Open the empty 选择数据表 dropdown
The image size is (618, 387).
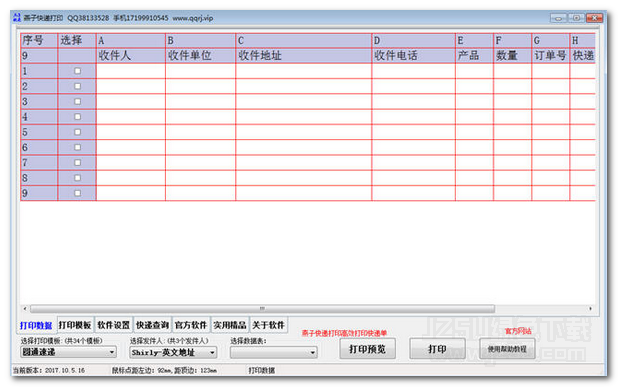point(274,352)
